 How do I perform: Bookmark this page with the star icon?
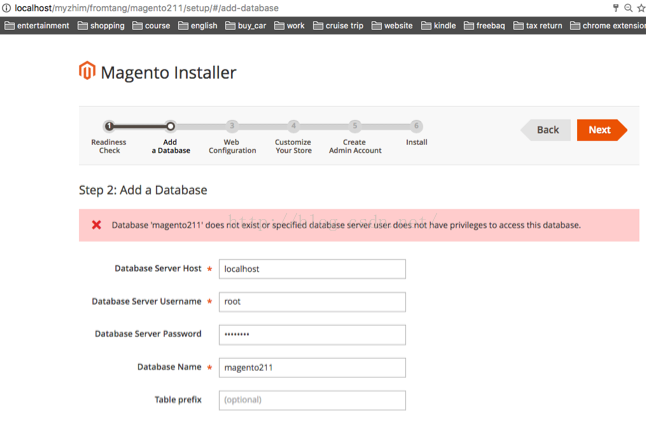click(x=641, y=8)
